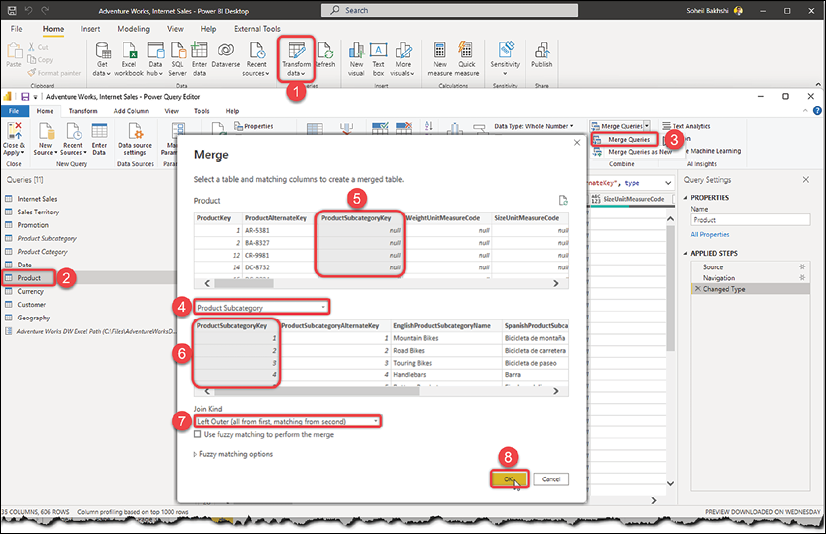Select the Product query

tap(29, 278)
